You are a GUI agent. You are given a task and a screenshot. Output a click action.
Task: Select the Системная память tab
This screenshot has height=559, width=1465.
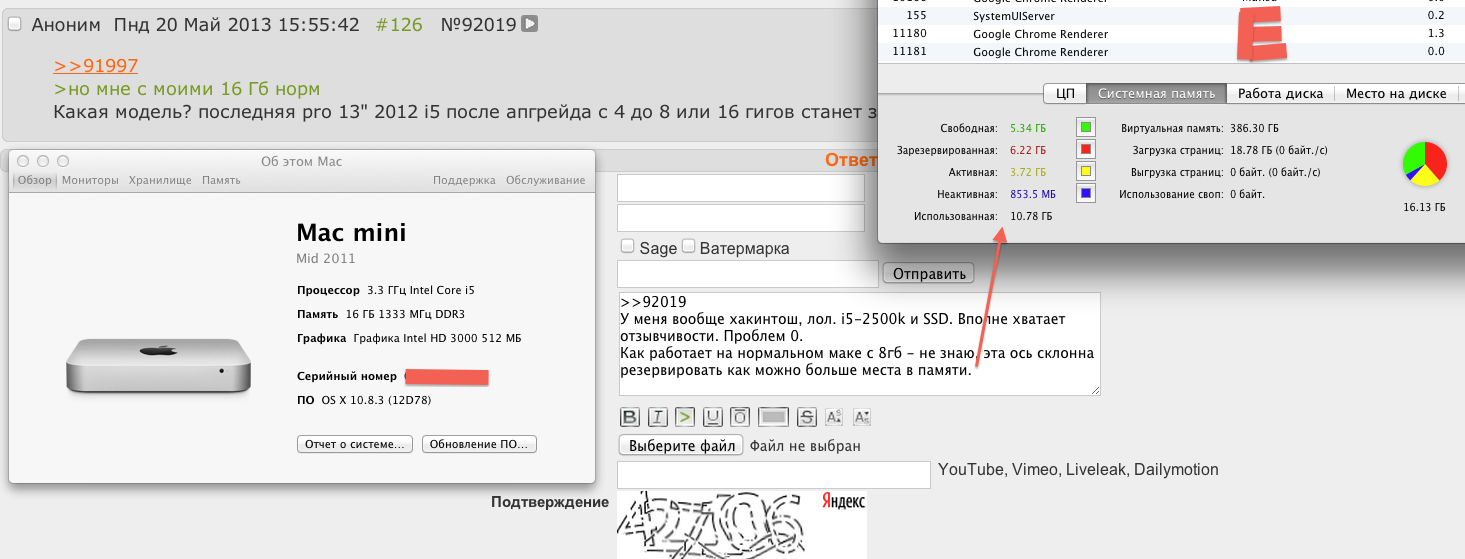pyautogui.click(x=1157, y=93)
